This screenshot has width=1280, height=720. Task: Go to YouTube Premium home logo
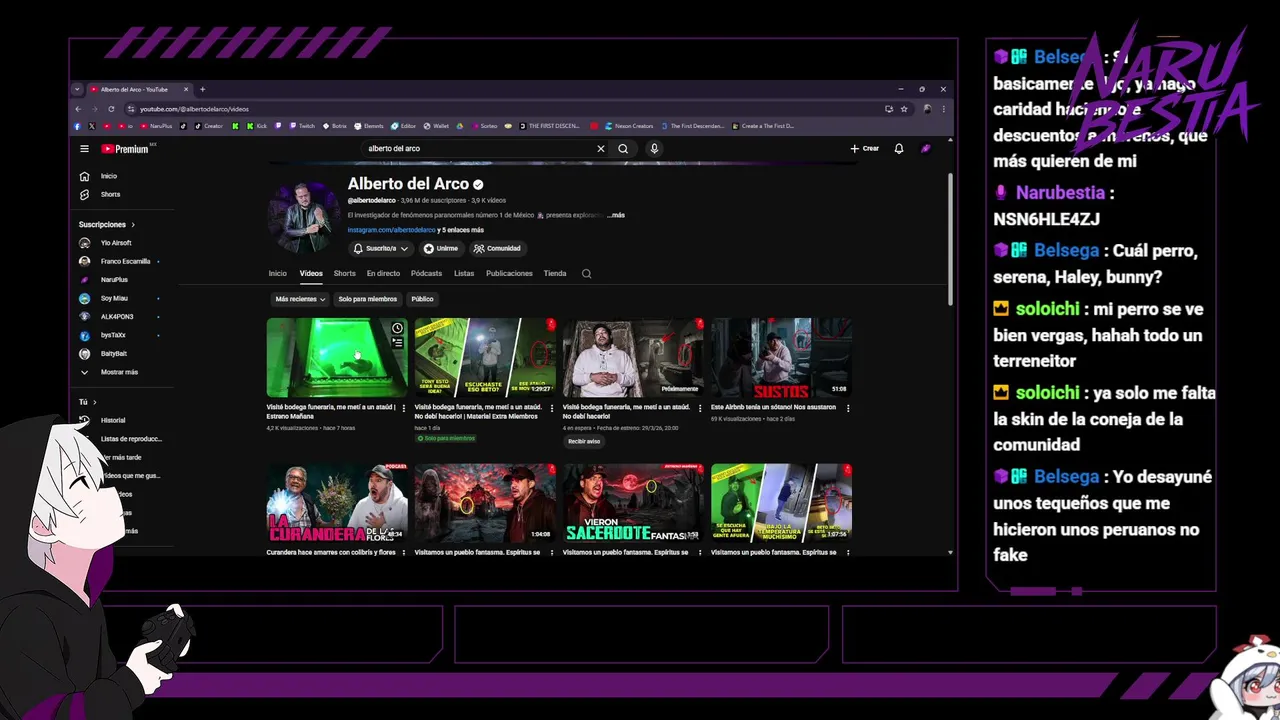point(125,149)
